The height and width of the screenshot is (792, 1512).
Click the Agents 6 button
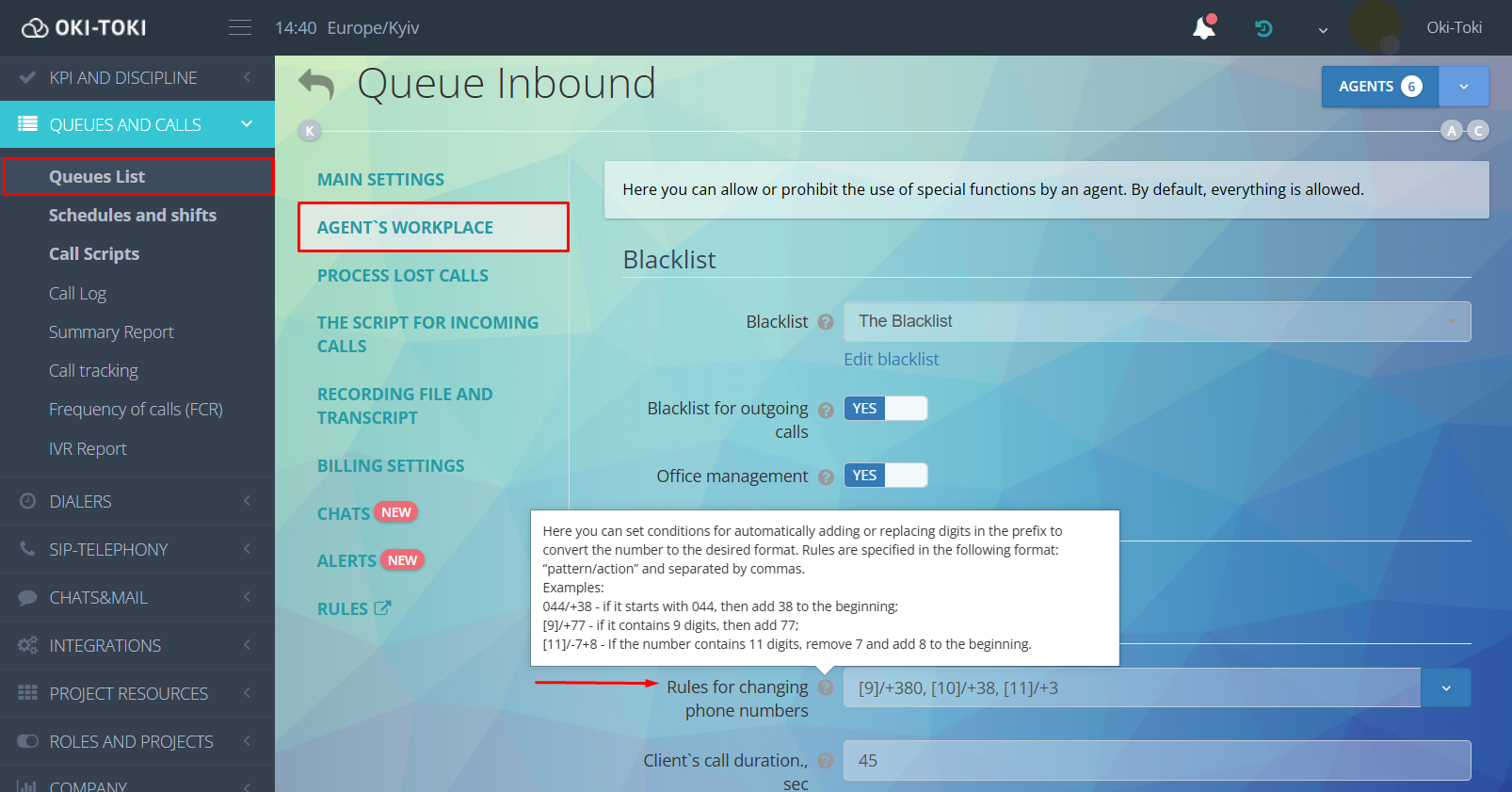click(1379, 87)
